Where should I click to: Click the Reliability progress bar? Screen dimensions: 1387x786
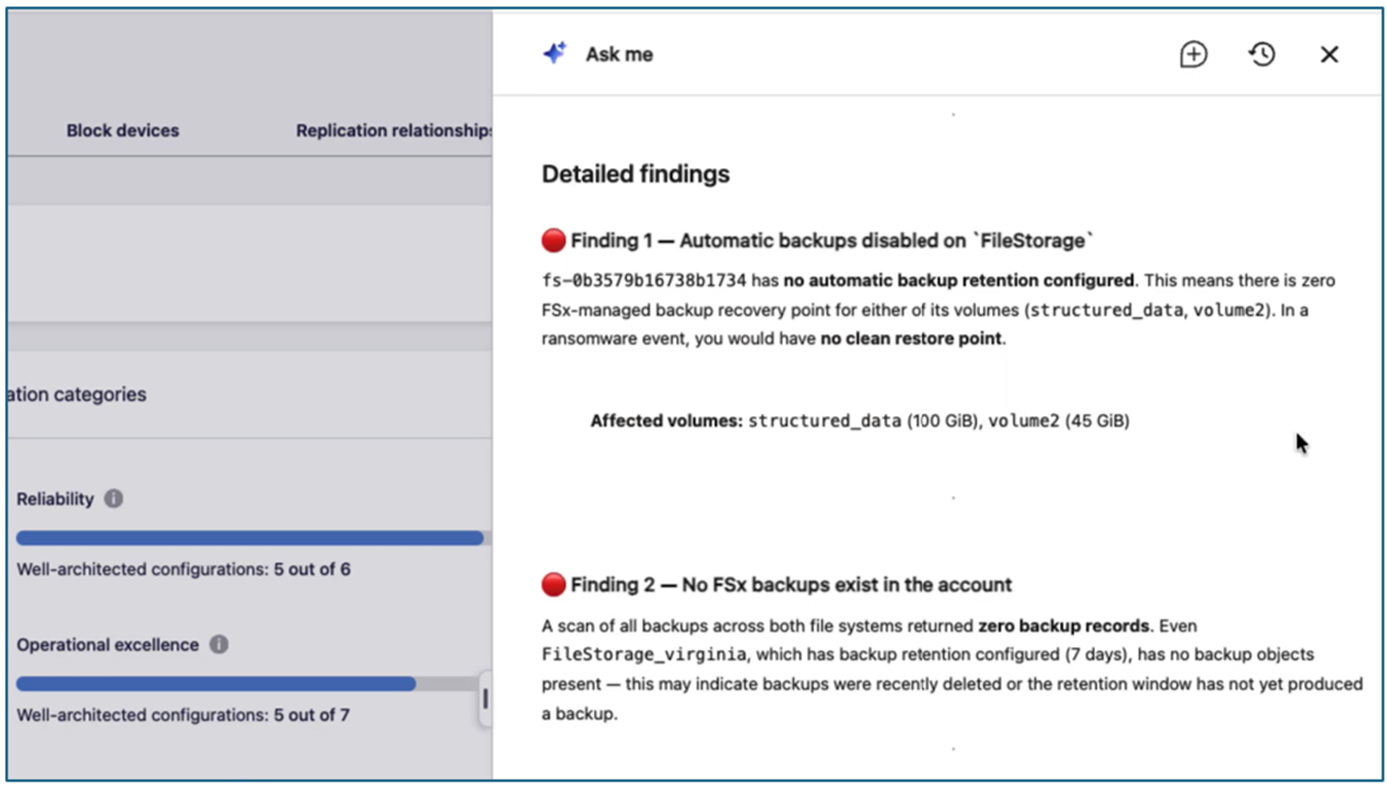click(x=251, y=538)
